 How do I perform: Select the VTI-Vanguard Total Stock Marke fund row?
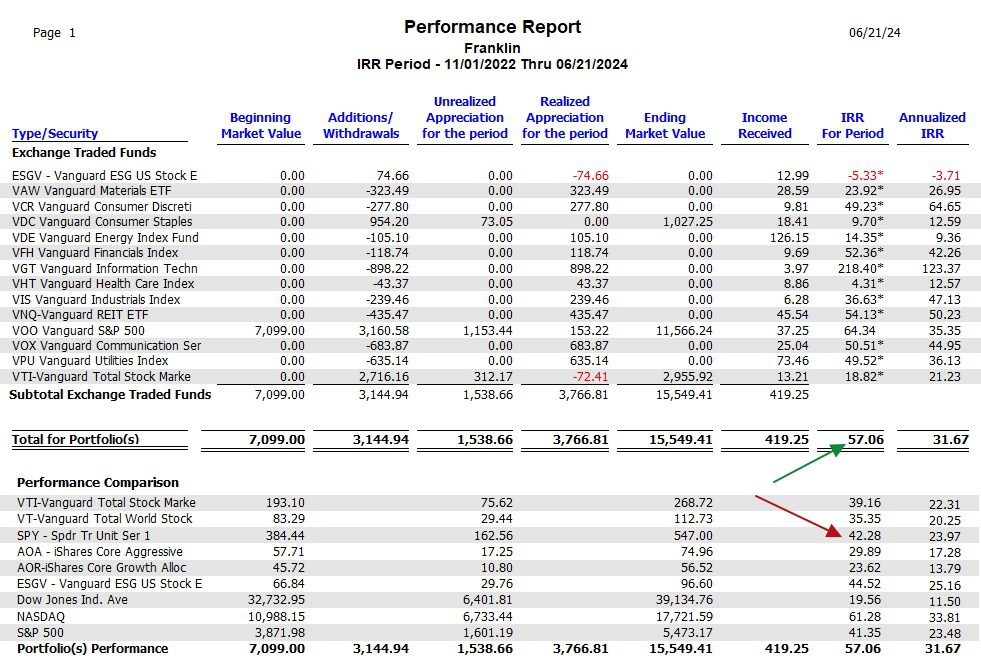pos(490,377)
